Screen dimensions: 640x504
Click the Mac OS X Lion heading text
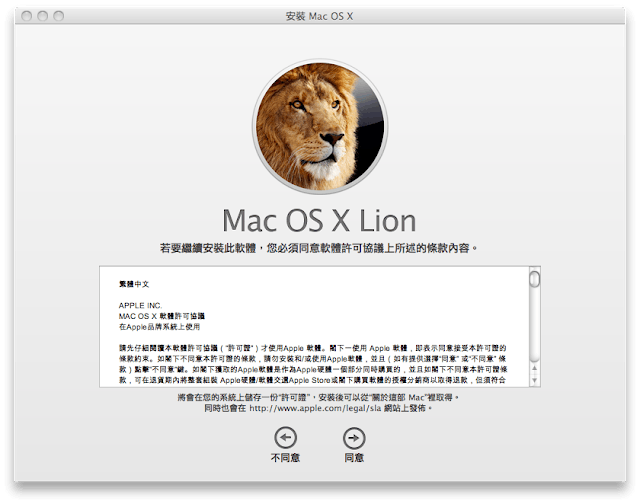(319, 221)
